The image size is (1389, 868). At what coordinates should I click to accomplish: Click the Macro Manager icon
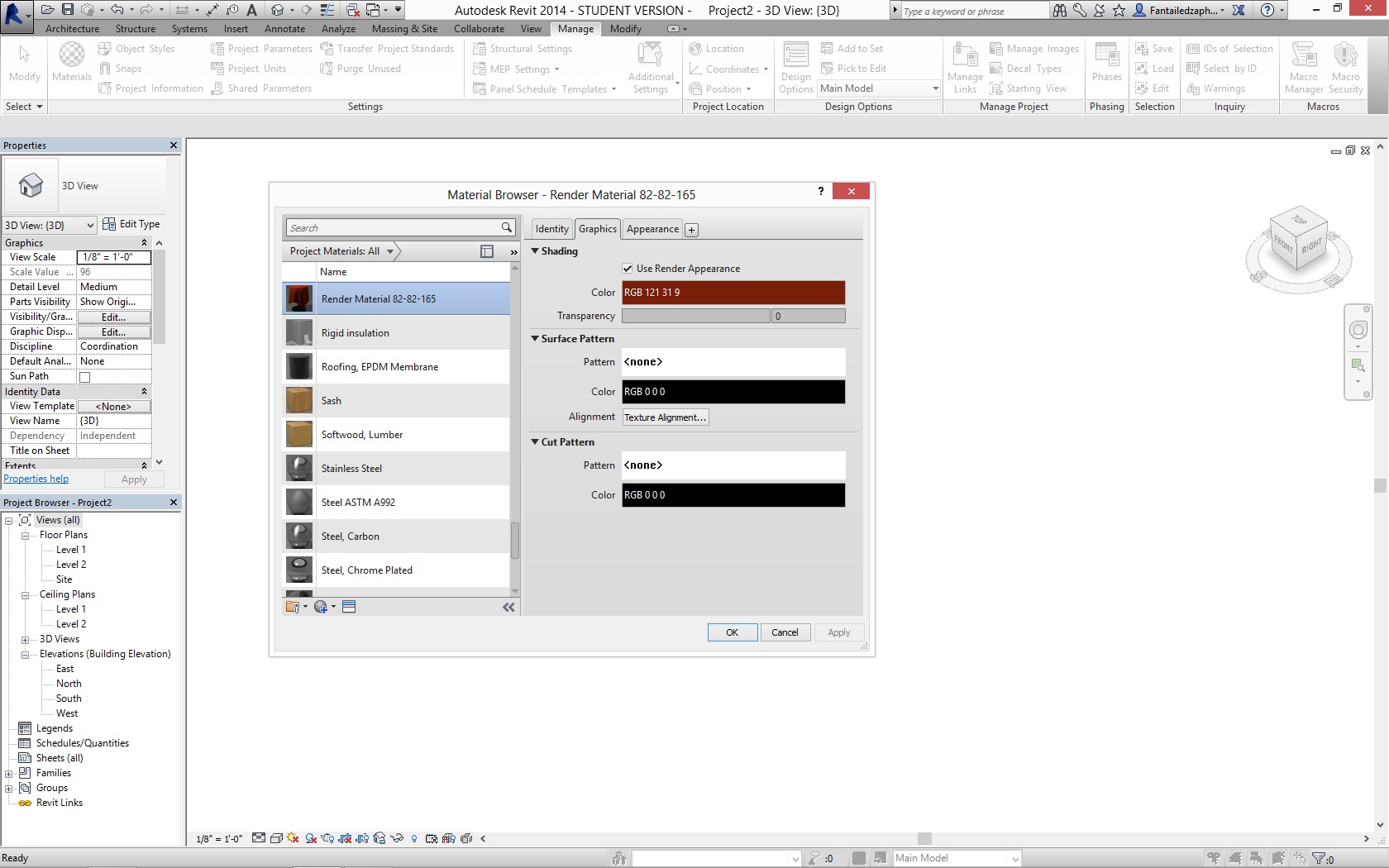pyautogui.click(x=1304, y=55)
